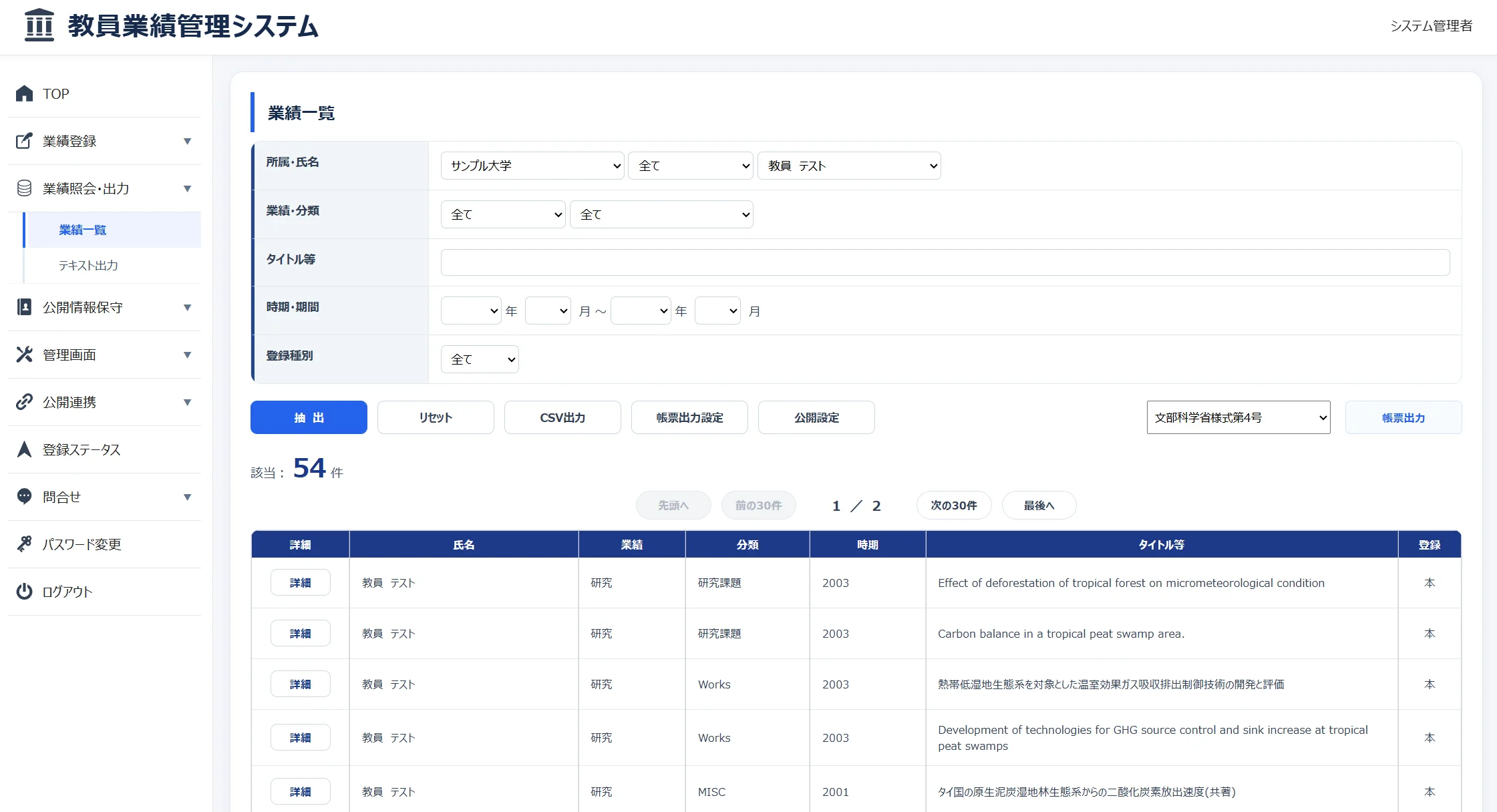Jump to last page with 最後へ
Image resolution: width=1497 pixels, height=812 pixels.
click(x=1039, y=505)
